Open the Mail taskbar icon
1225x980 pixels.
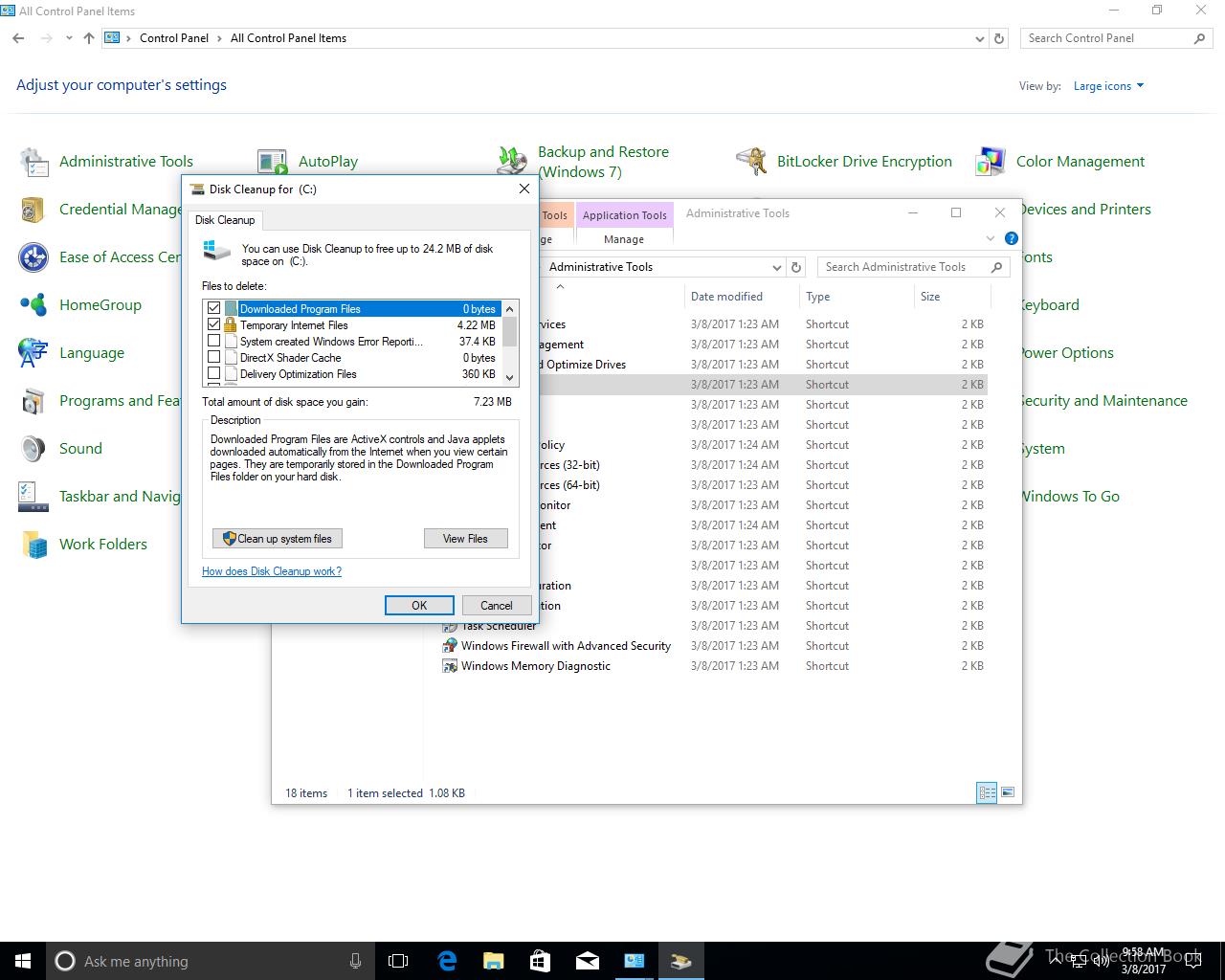point(587,961)
